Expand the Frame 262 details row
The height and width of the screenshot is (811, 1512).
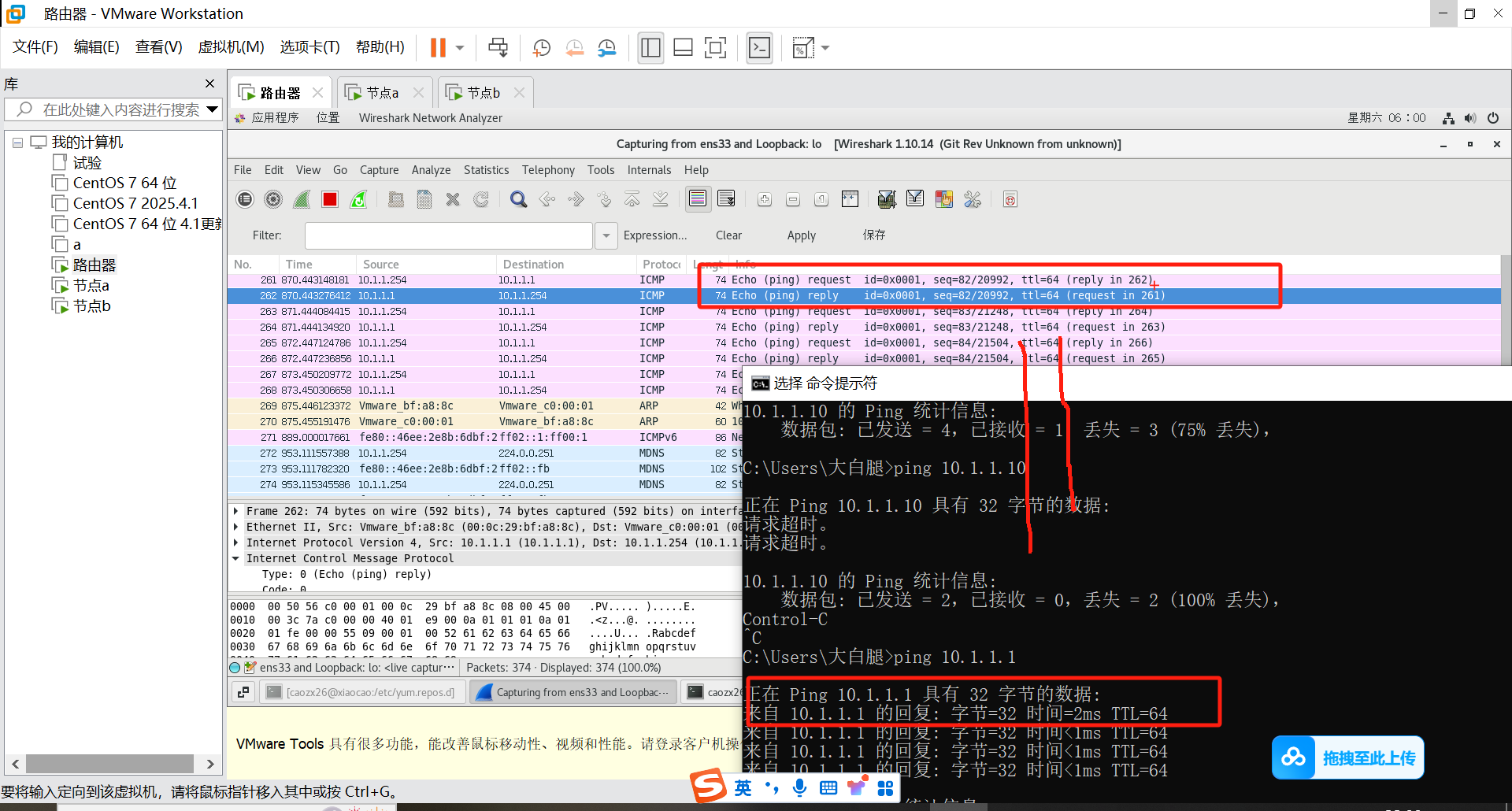point(235,511)
